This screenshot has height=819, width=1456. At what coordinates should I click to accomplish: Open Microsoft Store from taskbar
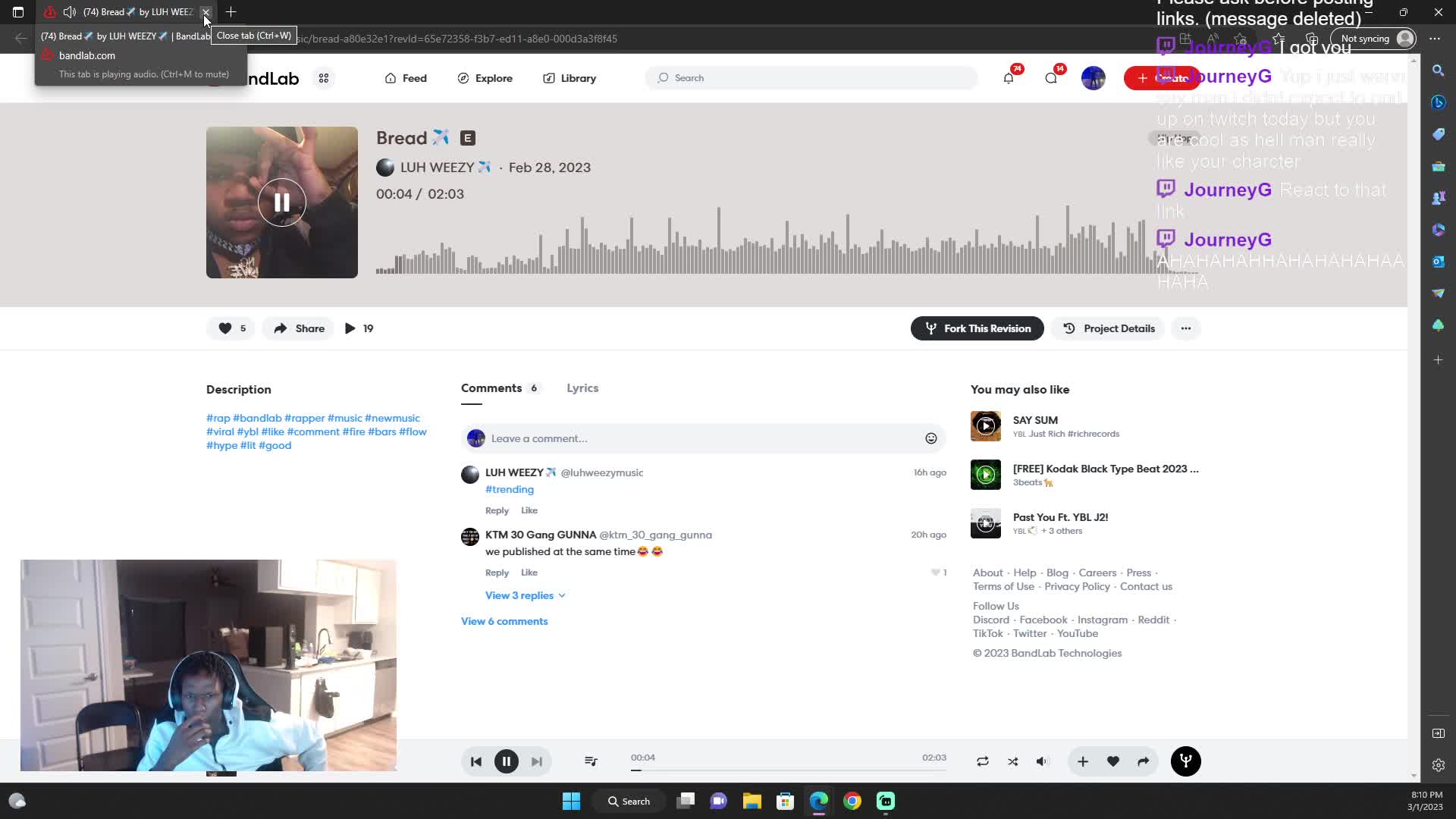click(x=786, y=802)
